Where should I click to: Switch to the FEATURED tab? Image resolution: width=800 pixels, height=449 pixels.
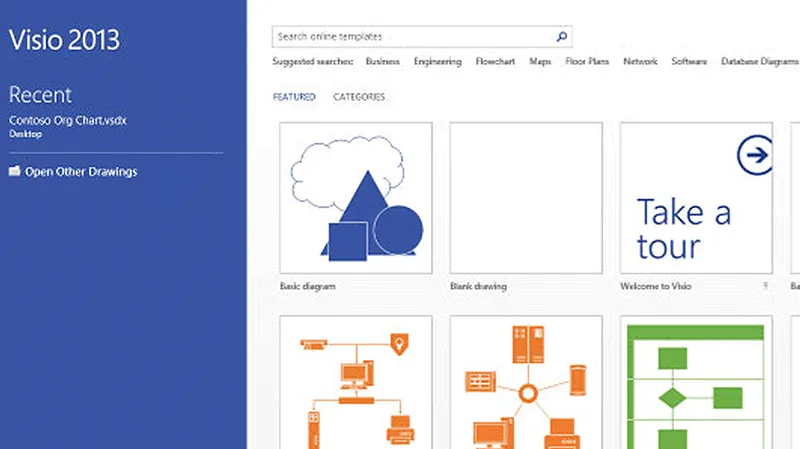(x=294, y=97)
